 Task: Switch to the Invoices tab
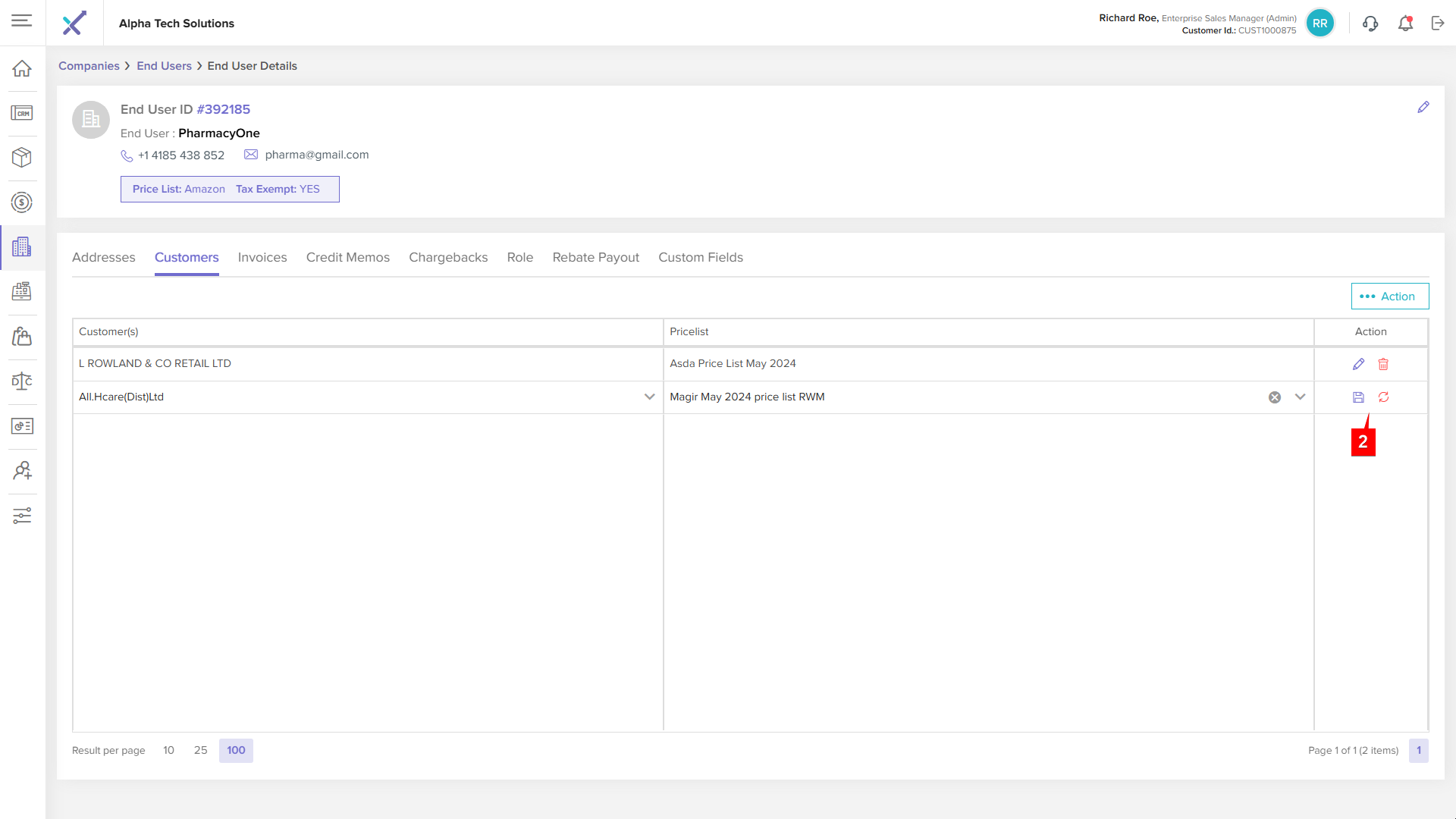click(262, 258)
